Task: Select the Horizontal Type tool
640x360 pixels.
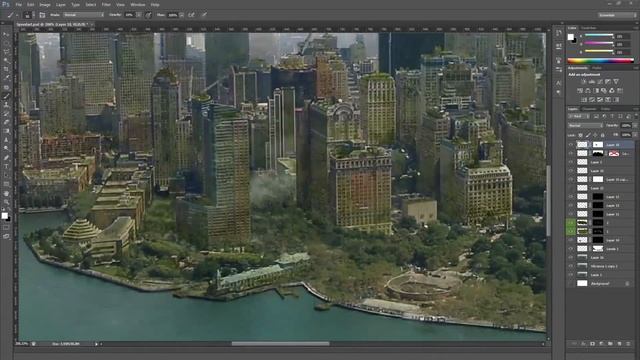Action: (x=7, y=166)
